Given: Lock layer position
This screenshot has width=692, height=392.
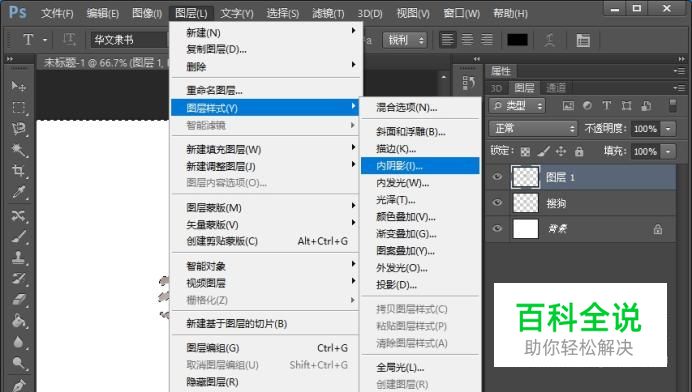Looking at the screenshot, I should pyautogui.click(x=561, y=152).
